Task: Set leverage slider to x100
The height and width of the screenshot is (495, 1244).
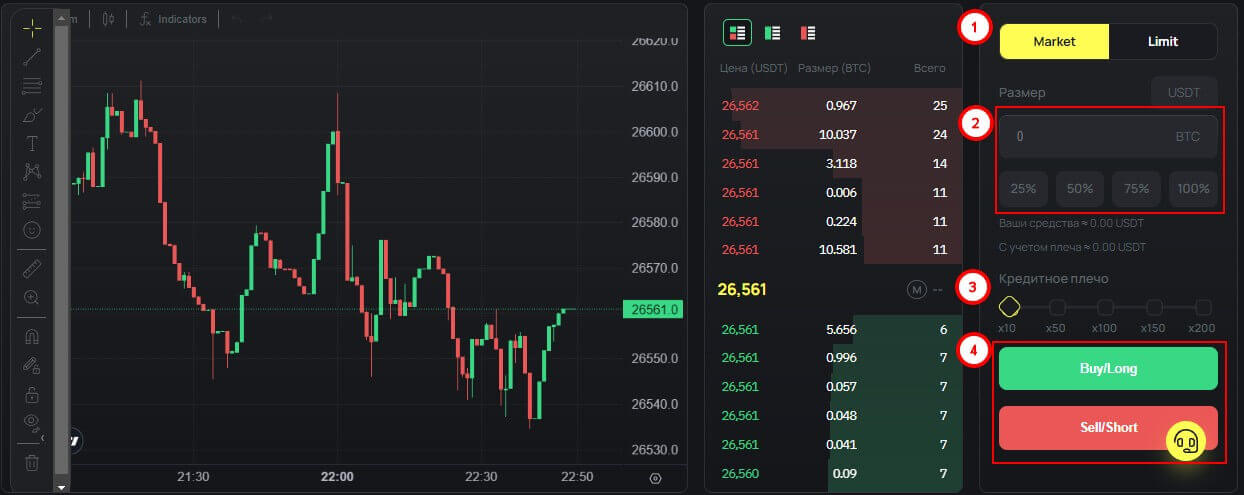Action: point(1105,307)
